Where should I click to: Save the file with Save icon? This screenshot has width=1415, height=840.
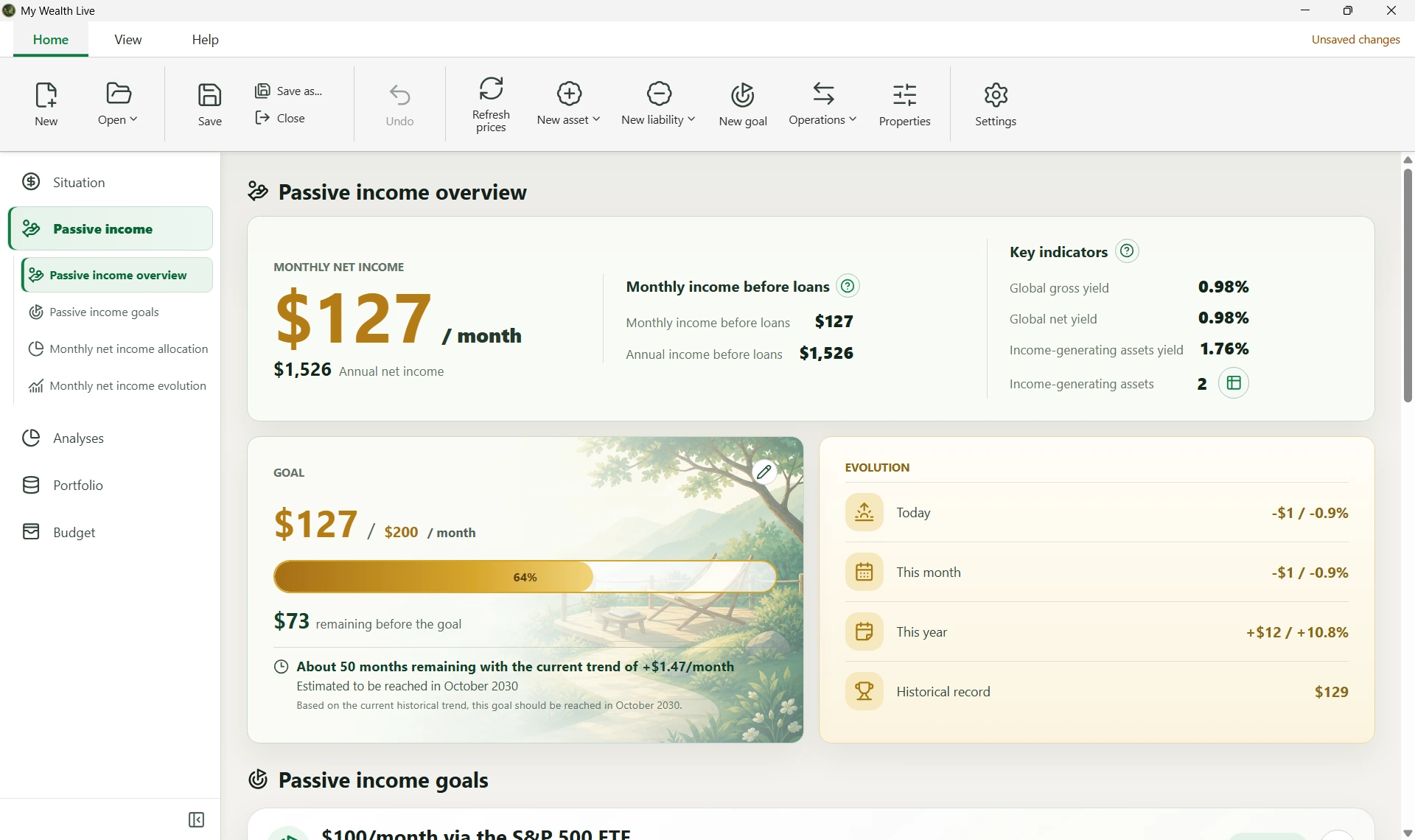pyautogui.click(x=210, y=104)
